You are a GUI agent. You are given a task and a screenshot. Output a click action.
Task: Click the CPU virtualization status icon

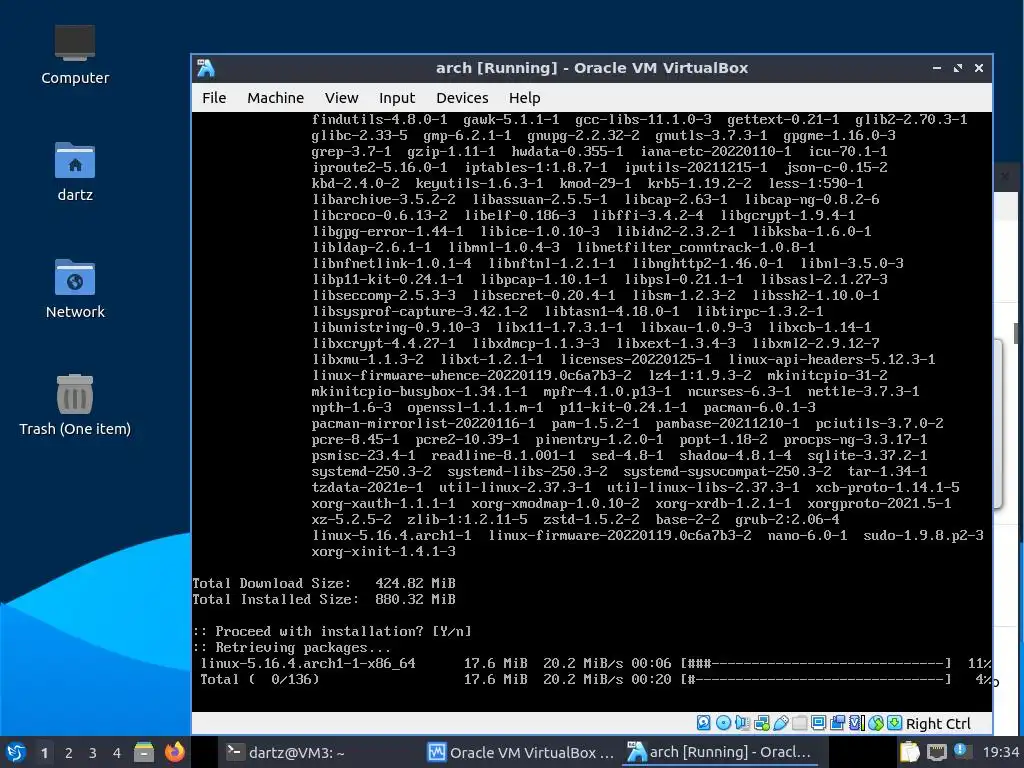[x=857, y=723]
